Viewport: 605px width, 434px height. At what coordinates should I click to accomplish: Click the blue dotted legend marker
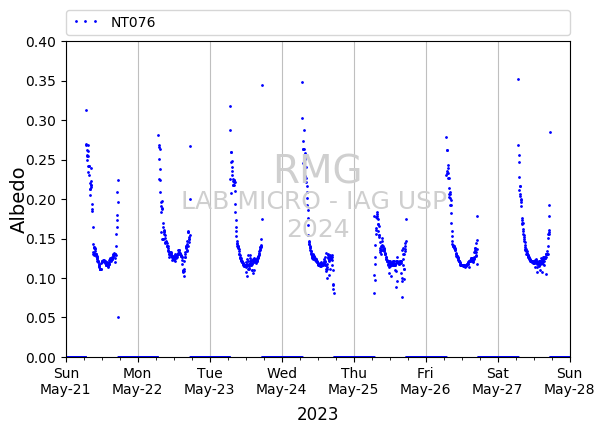(x=86, y=22)
